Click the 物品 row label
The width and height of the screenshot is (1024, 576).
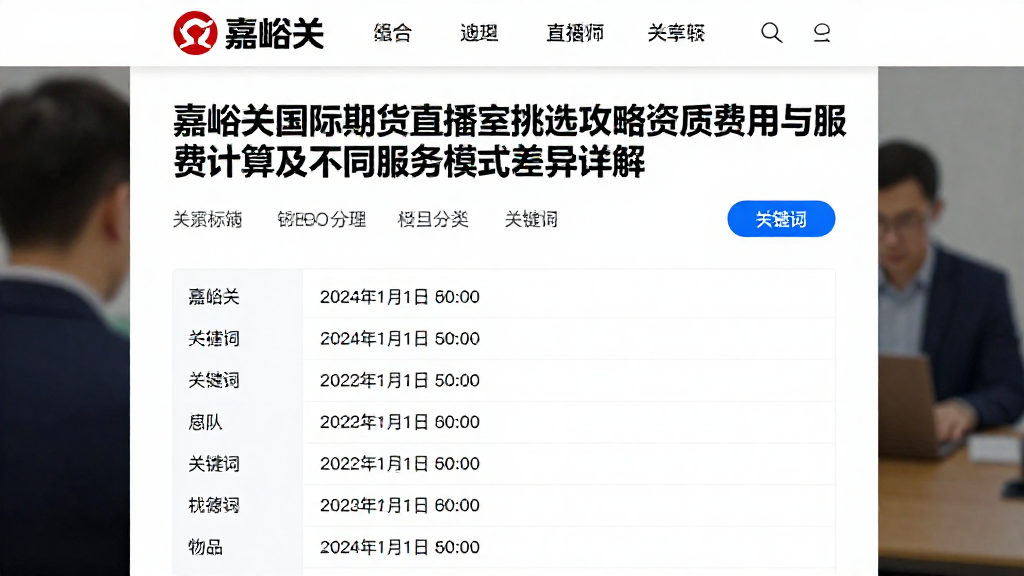205,547
